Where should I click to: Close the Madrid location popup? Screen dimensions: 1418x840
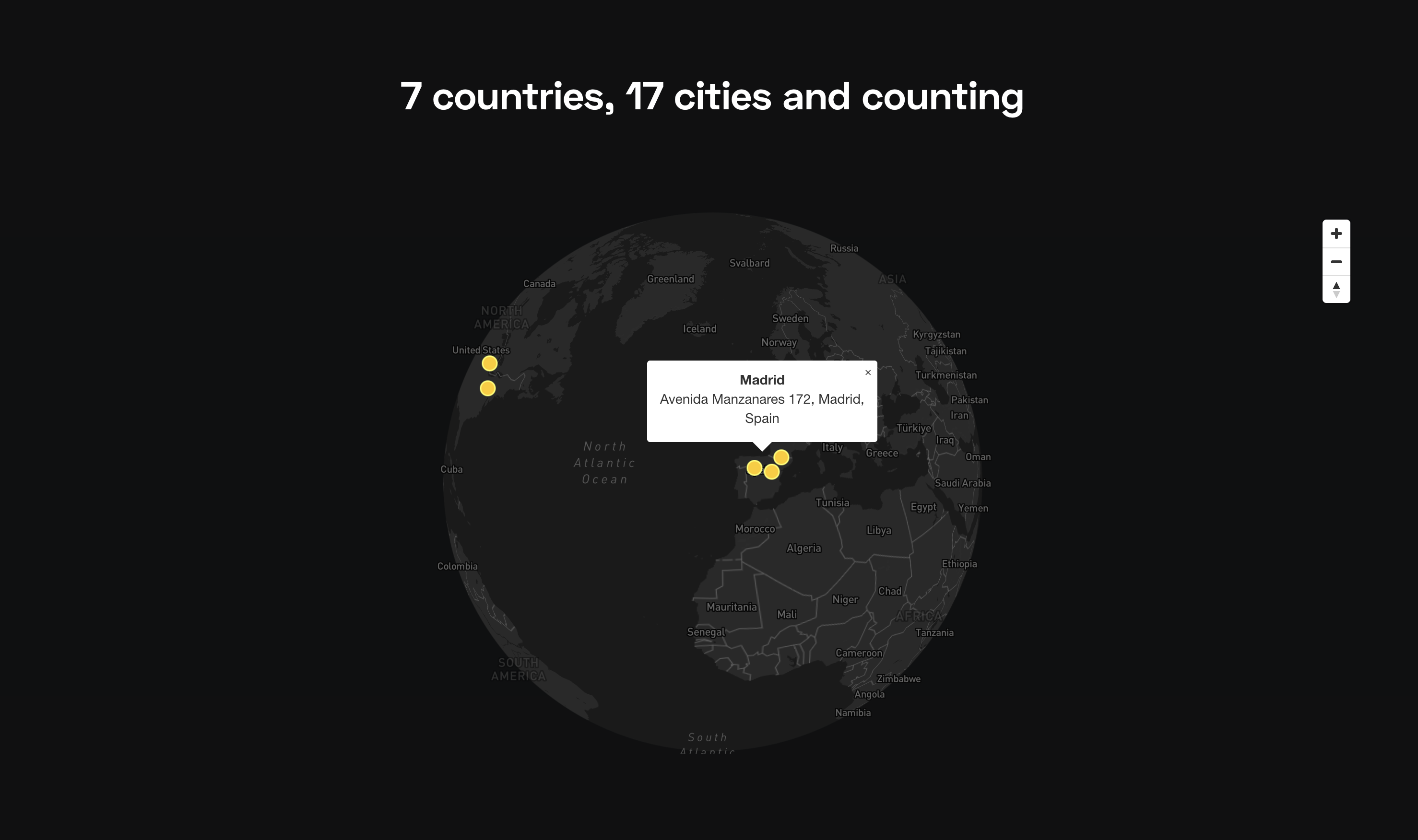click(868, 373)
